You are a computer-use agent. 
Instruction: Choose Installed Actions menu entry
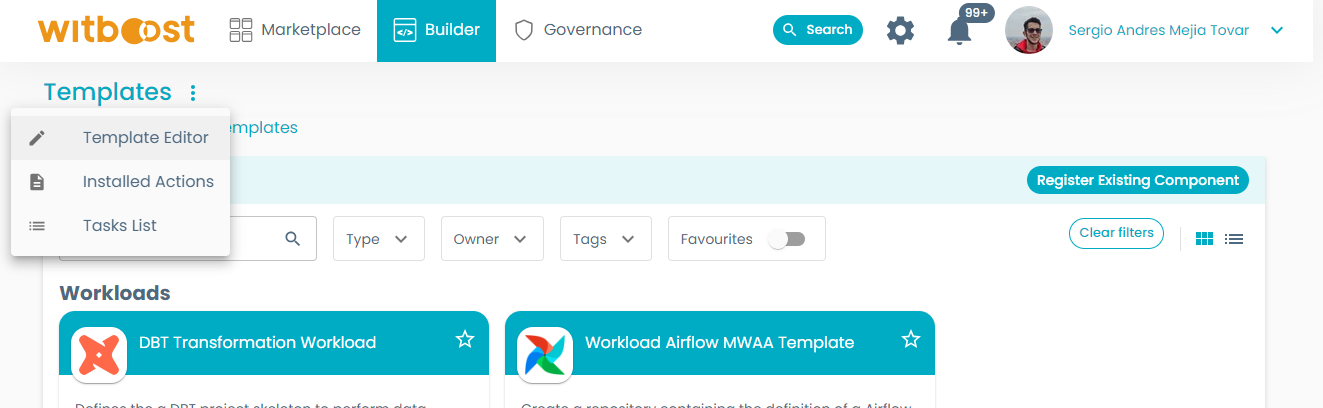tap(148, 182)
